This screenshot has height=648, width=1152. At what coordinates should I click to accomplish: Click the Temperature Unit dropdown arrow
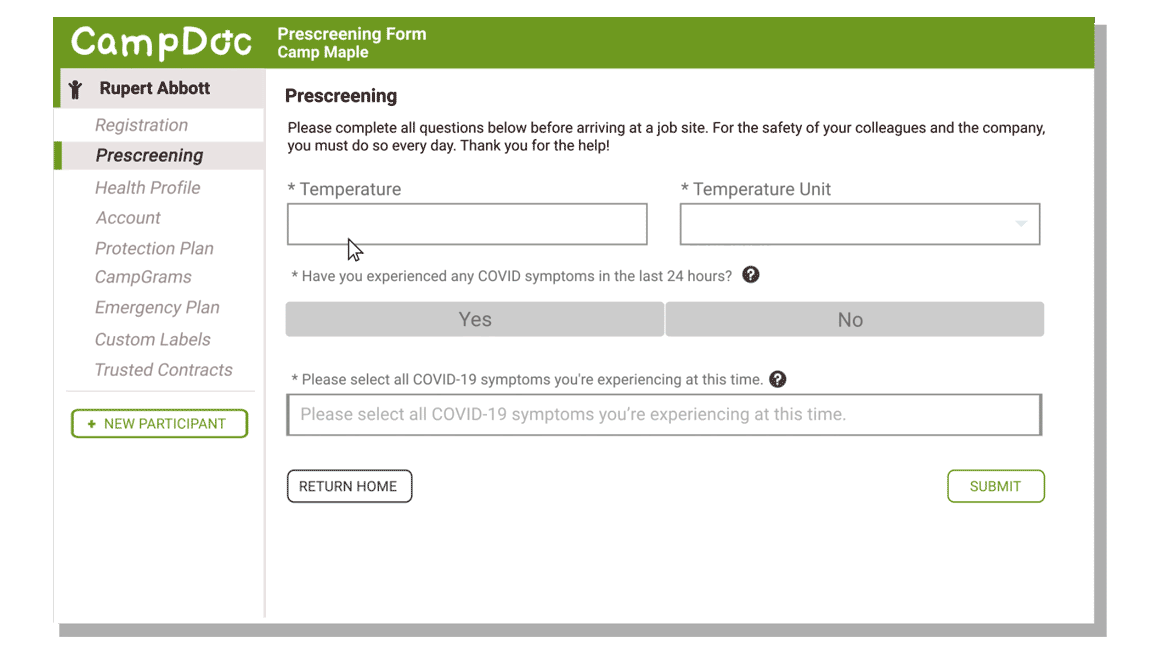tap(1021, 223)
